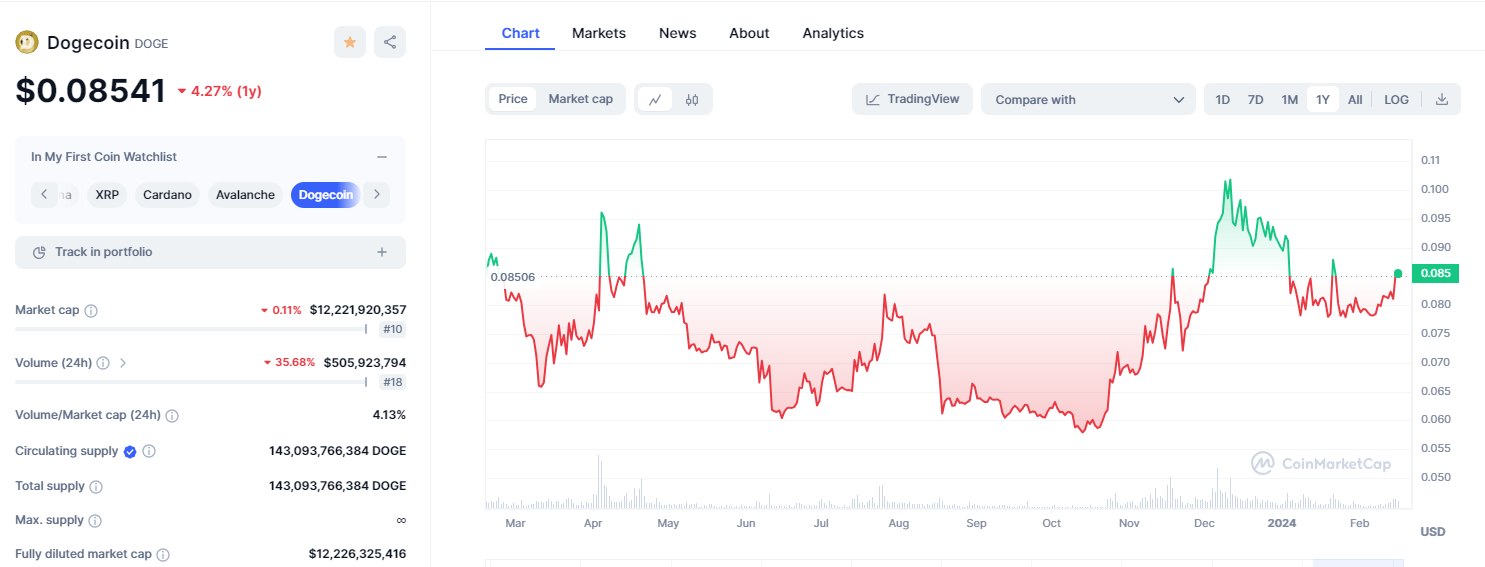The width and height of the screenshot is (1485, 567).
Task: Click info icon next to Fully diluted market cap
Action: click(163, 554)
